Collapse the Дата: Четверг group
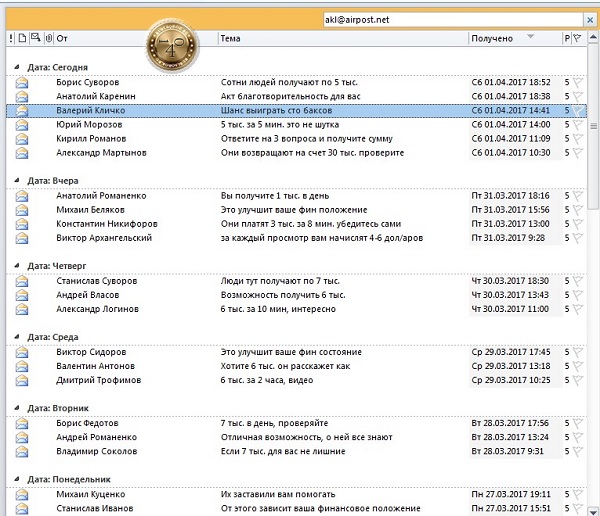This screenshot has height=516, width=600. point(16,265)
